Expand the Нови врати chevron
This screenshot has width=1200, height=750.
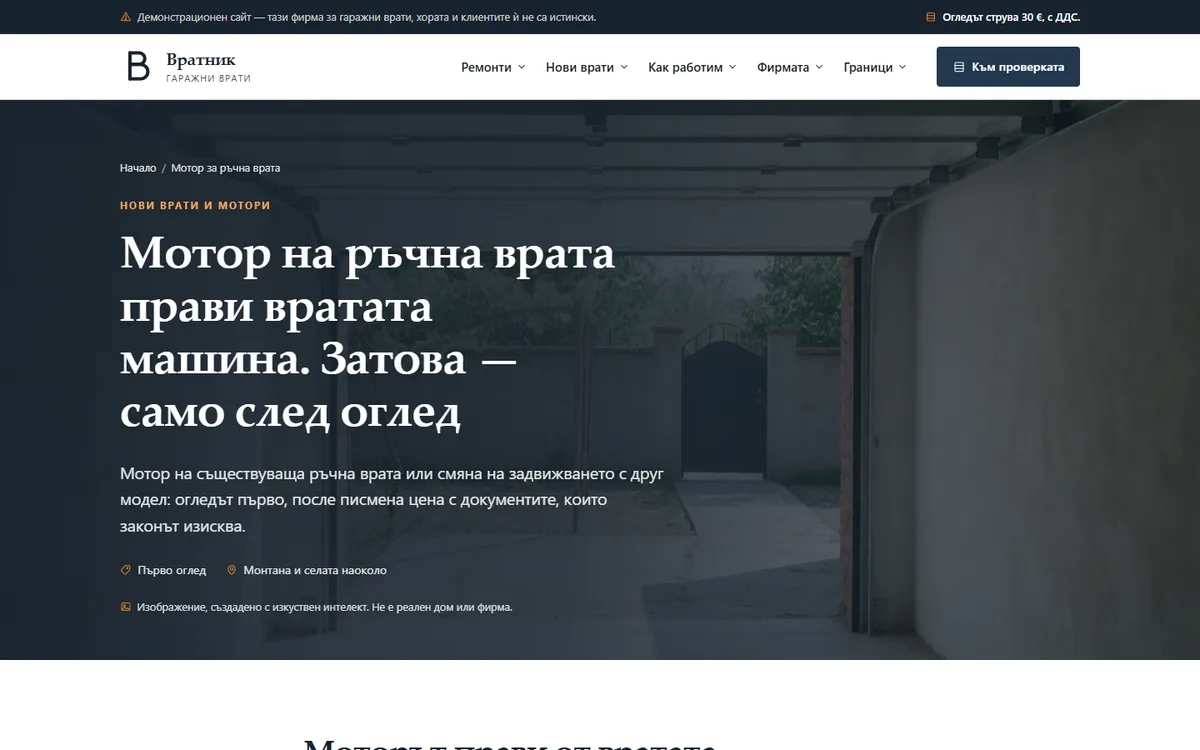[624, 67]
